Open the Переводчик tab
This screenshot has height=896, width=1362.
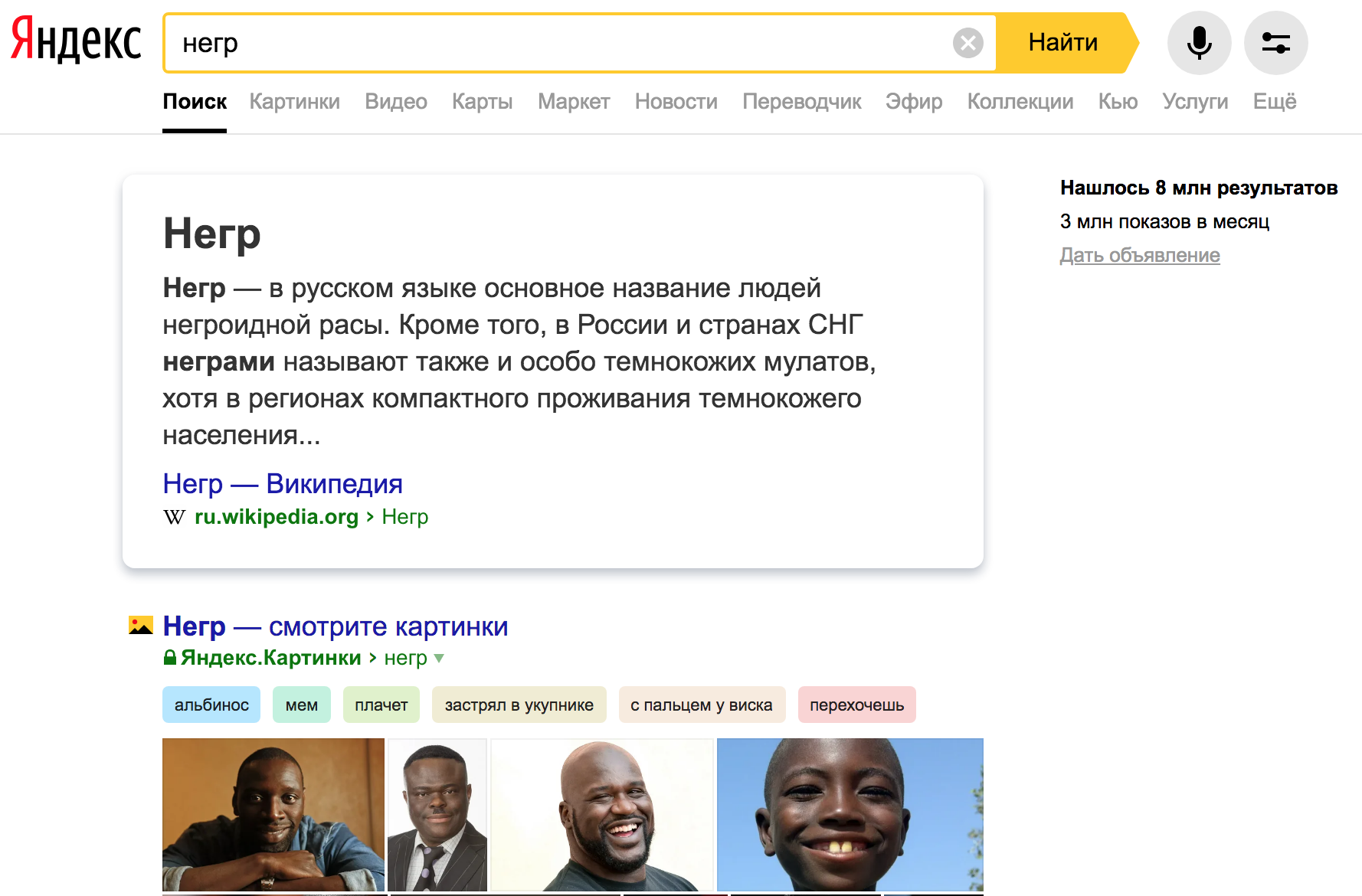pos(802,102)
